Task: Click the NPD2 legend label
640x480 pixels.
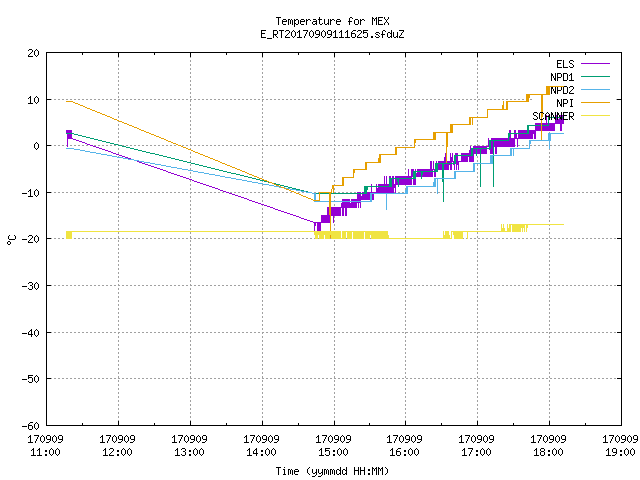Action: pyautogui.click(x=562, y=90)
